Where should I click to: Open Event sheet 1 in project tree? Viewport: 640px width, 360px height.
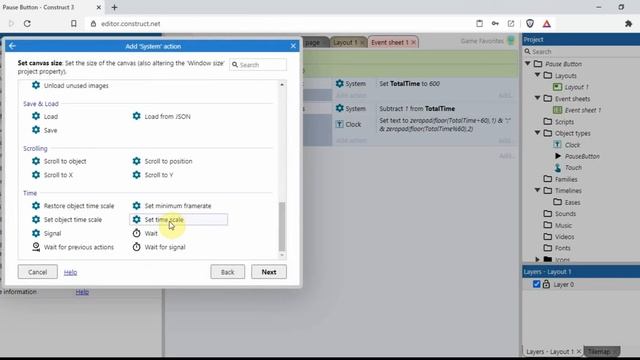[x=577, y=110]
